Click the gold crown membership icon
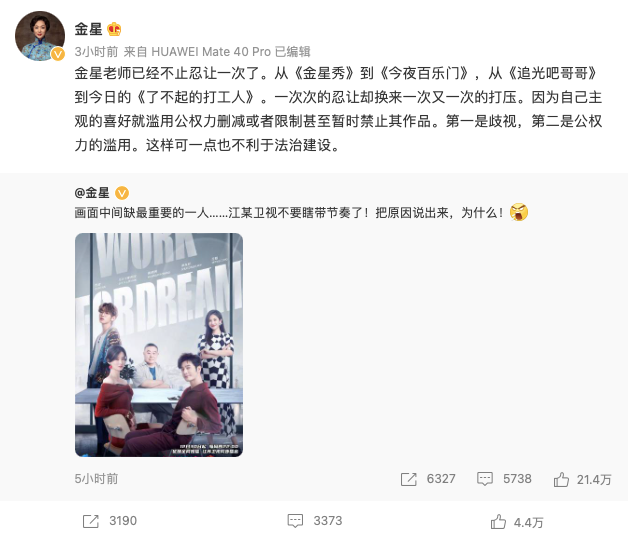The width and height of the screenshot is (628, 536). click(x=114, y=29)
